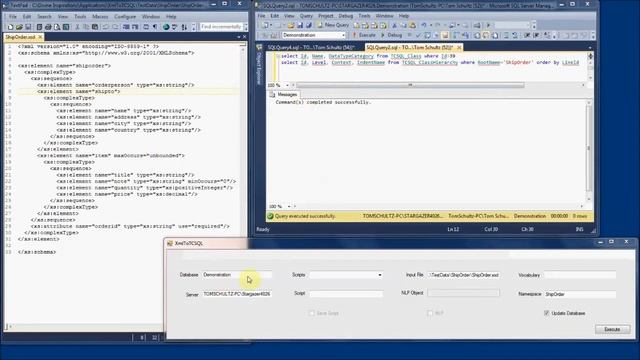The width and height of the screenshot is (640, 360).
Task: Redo edit in TextPad toolbar
Action: (x=116, y=27)
